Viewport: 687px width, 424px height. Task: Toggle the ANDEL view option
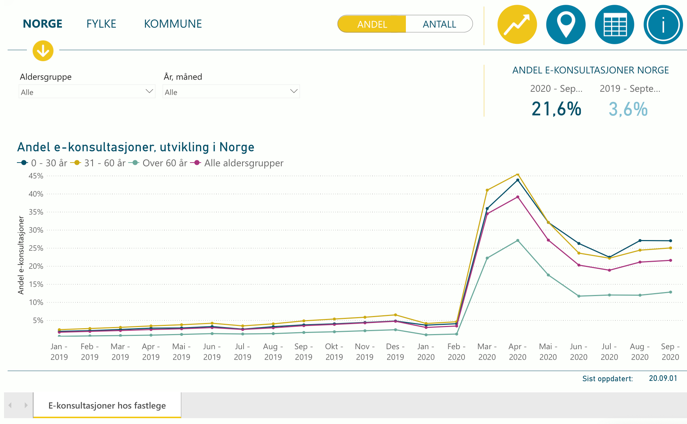point(372,24)
